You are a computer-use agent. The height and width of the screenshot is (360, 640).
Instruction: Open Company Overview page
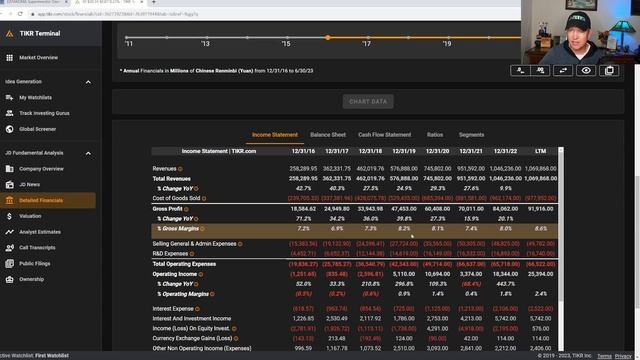click(x=41, y=169)
